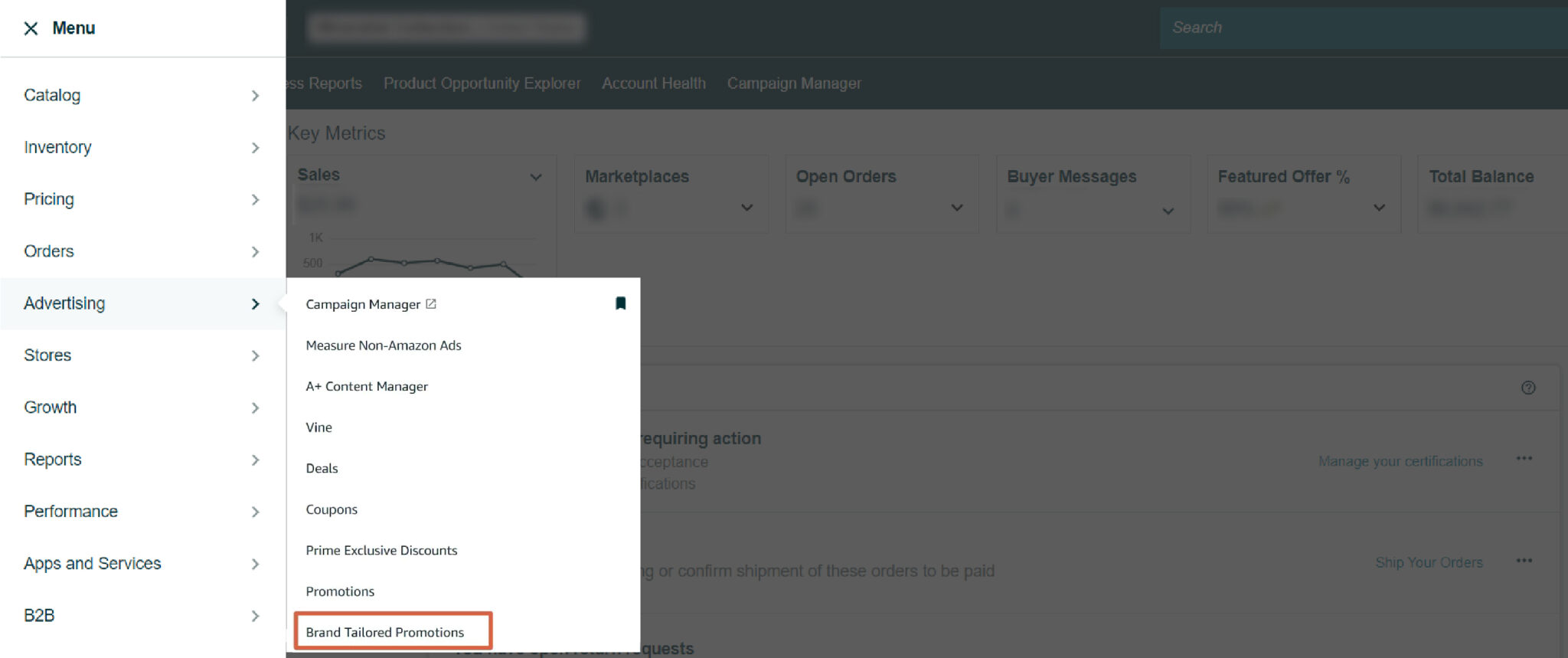The width and height of the screenshot is (1568, 658).
Task: Select Pricing in the side menu
Action: [x=49, y=199]
